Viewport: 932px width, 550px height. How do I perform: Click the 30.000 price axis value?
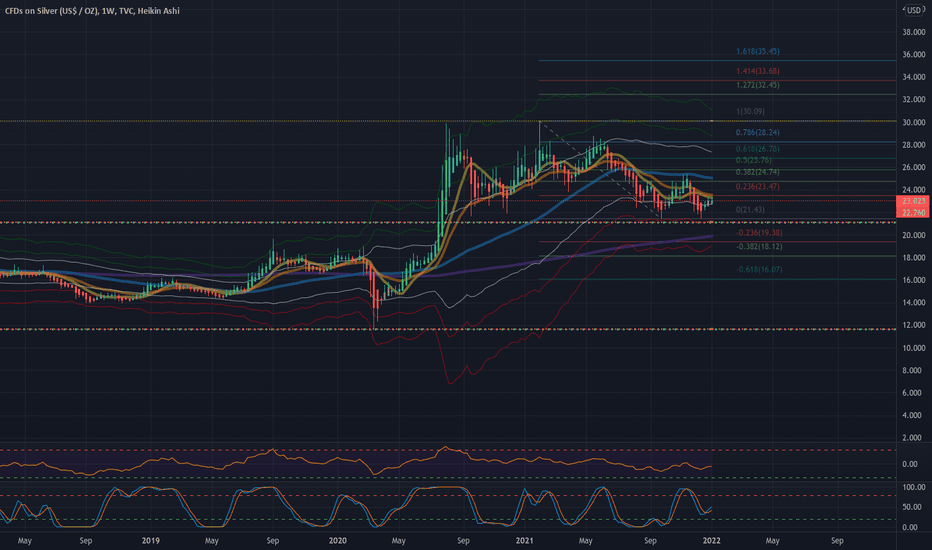point(914,122)
